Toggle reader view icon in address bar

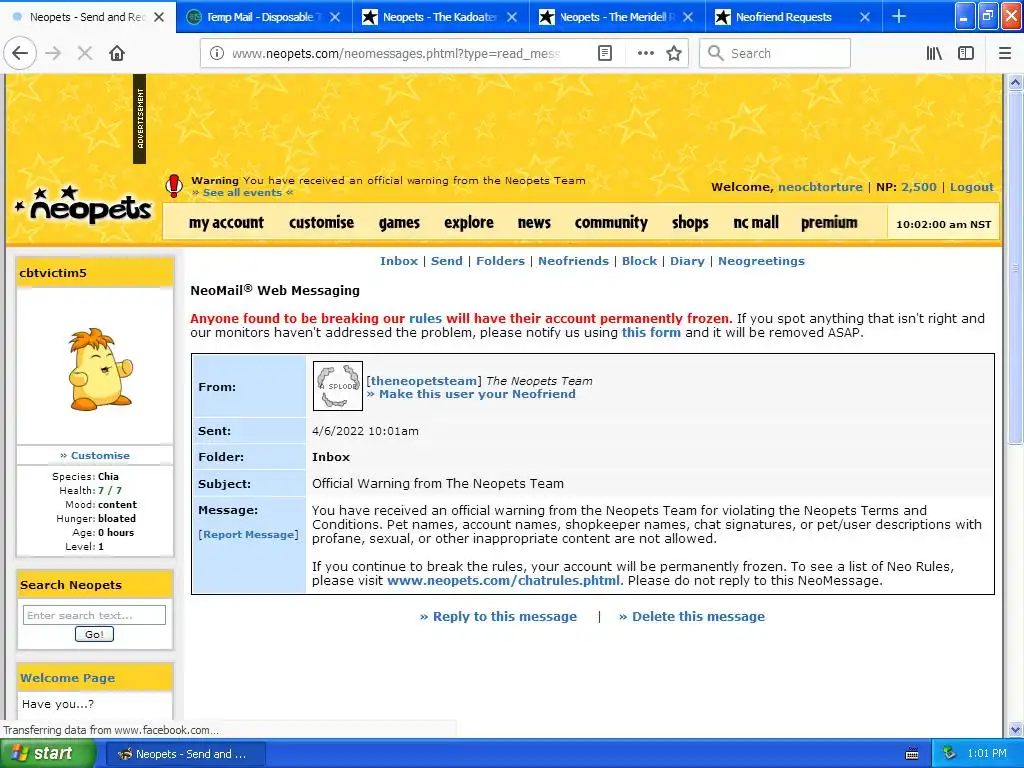tap(605, 54)
